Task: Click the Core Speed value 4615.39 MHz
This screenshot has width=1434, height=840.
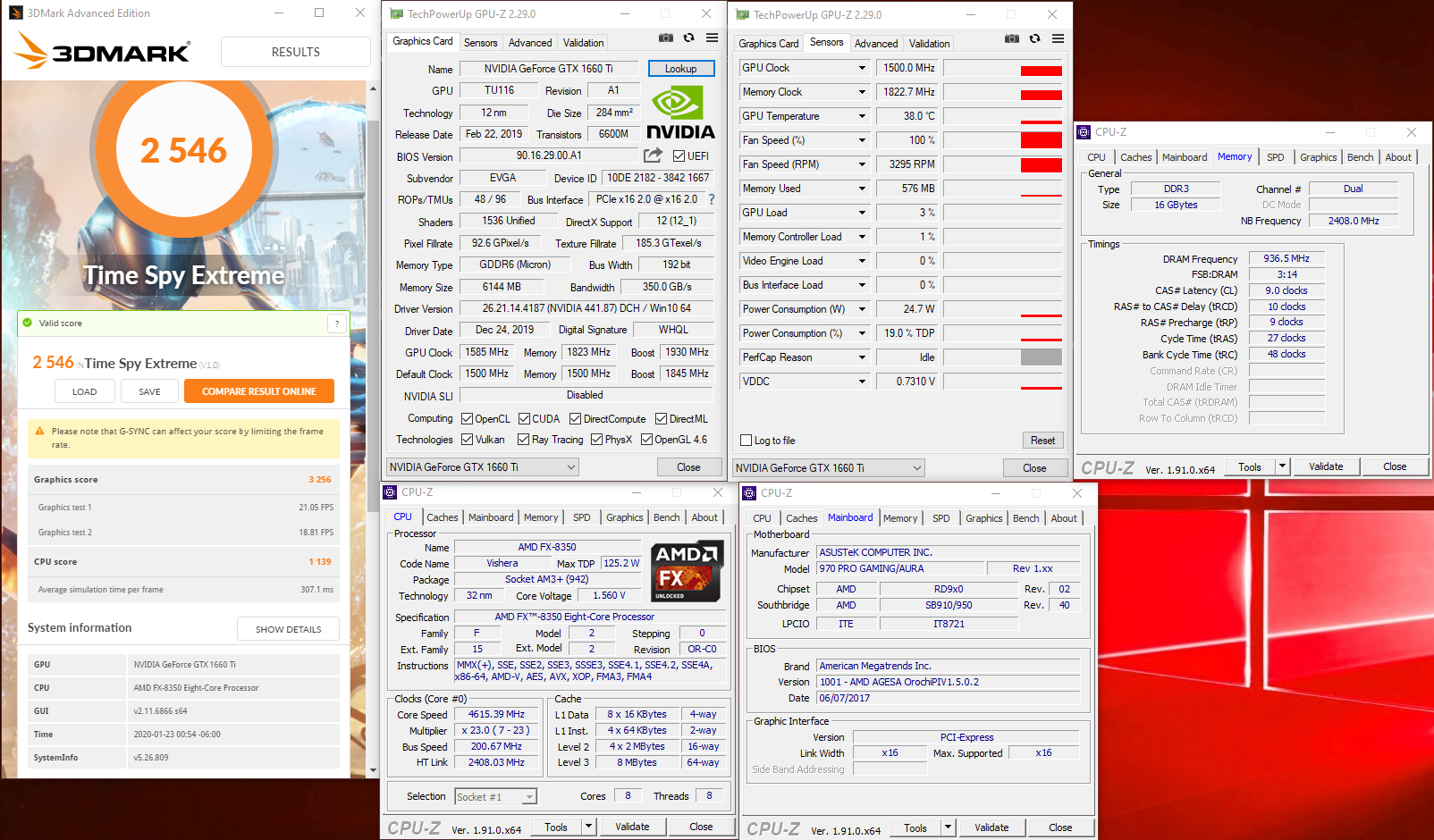Action: pyautogui.click(x=496, y=714)
